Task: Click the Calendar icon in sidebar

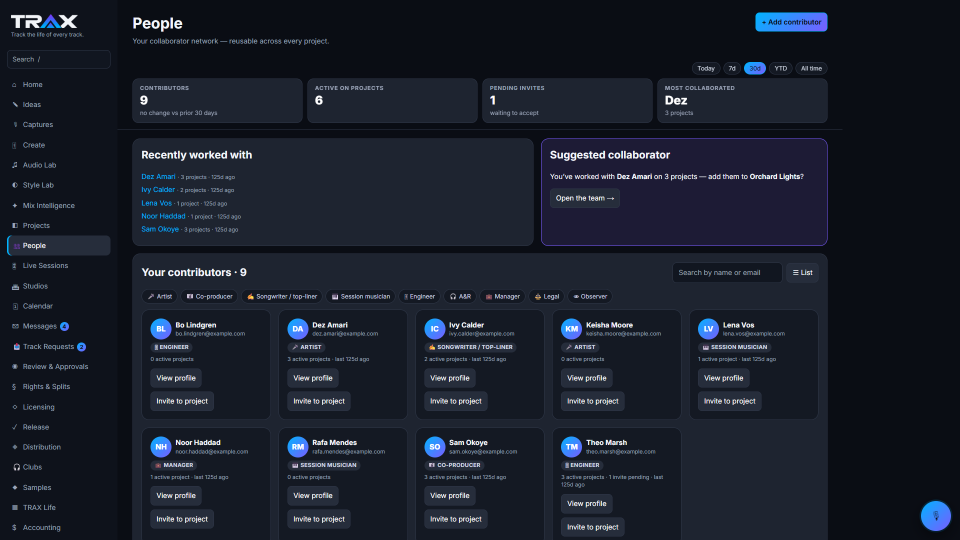Action: point(15,306)
